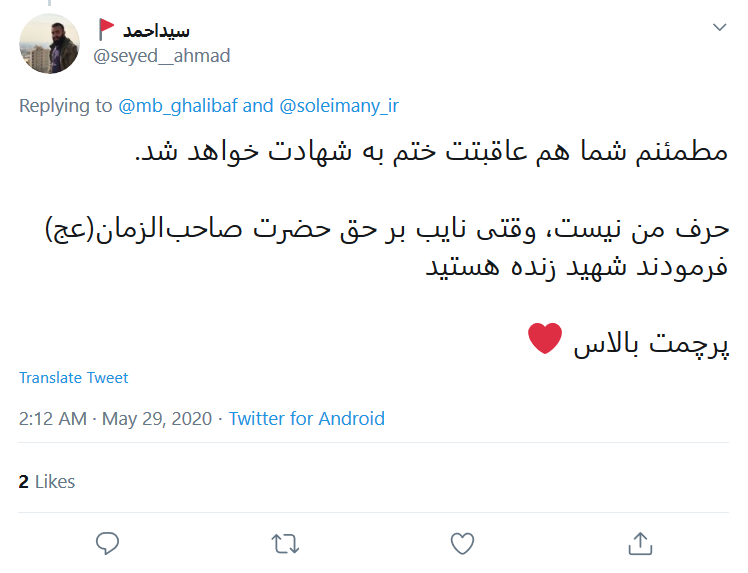Viewport: 748px width, 573px height.
Task: Open the author's profile picture
Action: tap(49, 44)
